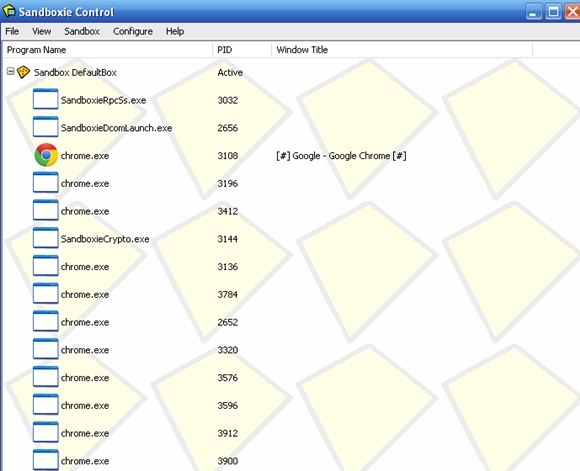Click the PID value 3032
Image resolution: width=580 pixels, height=471 pixels.
tap(227, 100)
